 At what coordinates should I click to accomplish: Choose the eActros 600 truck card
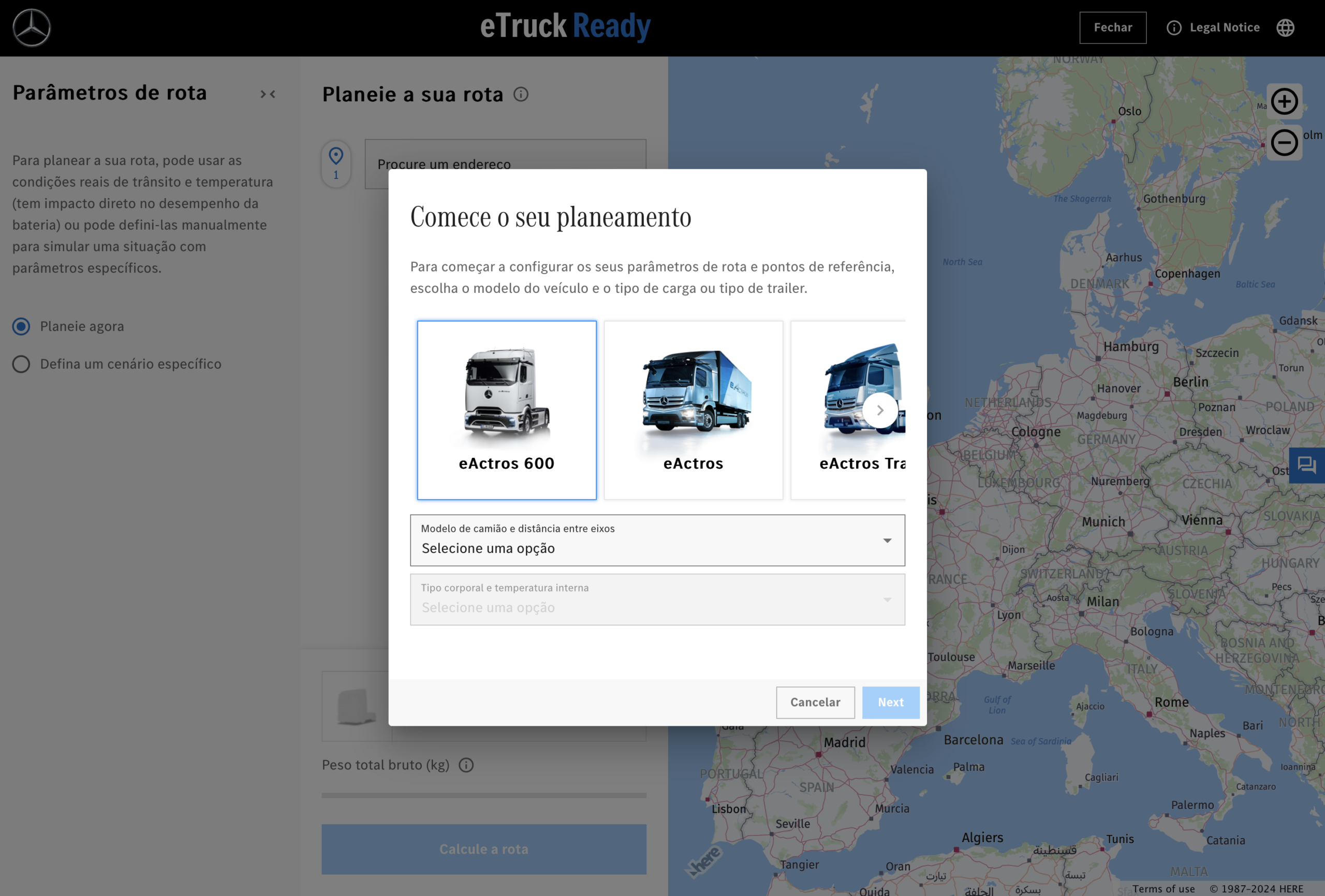click(506, 410)
